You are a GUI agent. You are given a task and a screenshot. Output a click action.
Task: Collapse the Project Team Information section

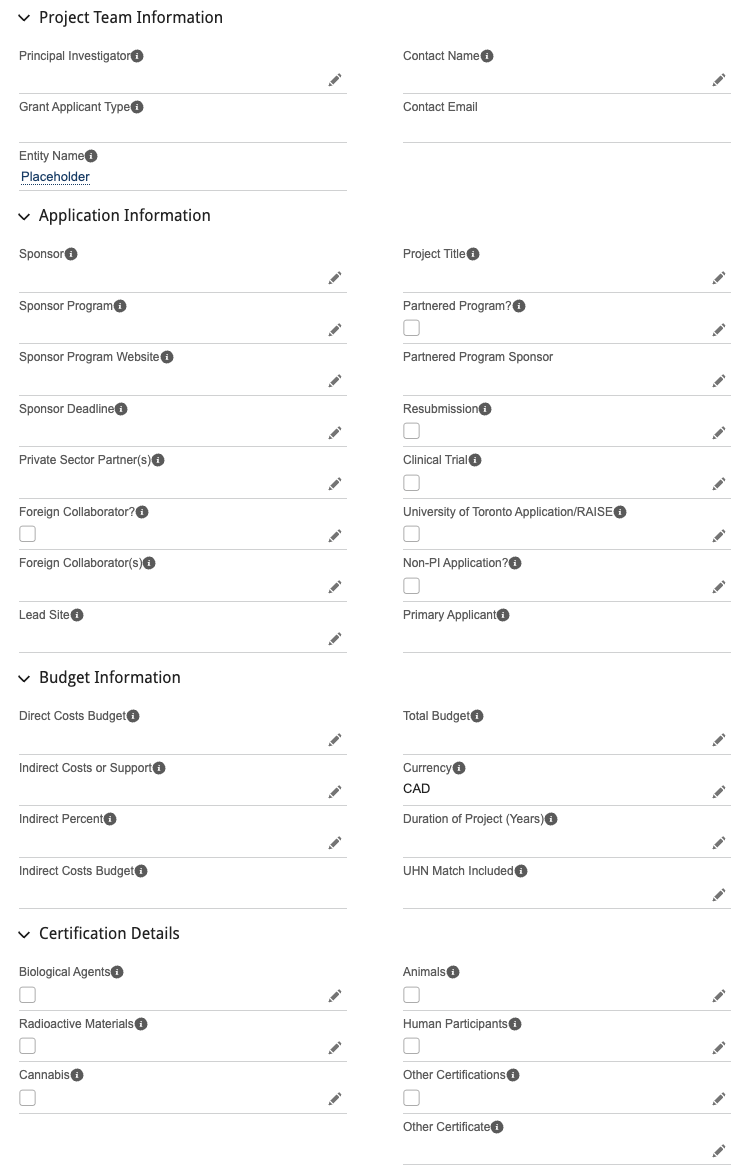pos(24,18)
